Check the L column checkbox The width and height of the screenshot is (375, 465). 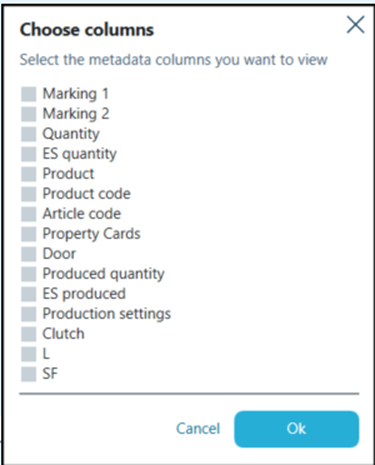[x=29, y=354]
